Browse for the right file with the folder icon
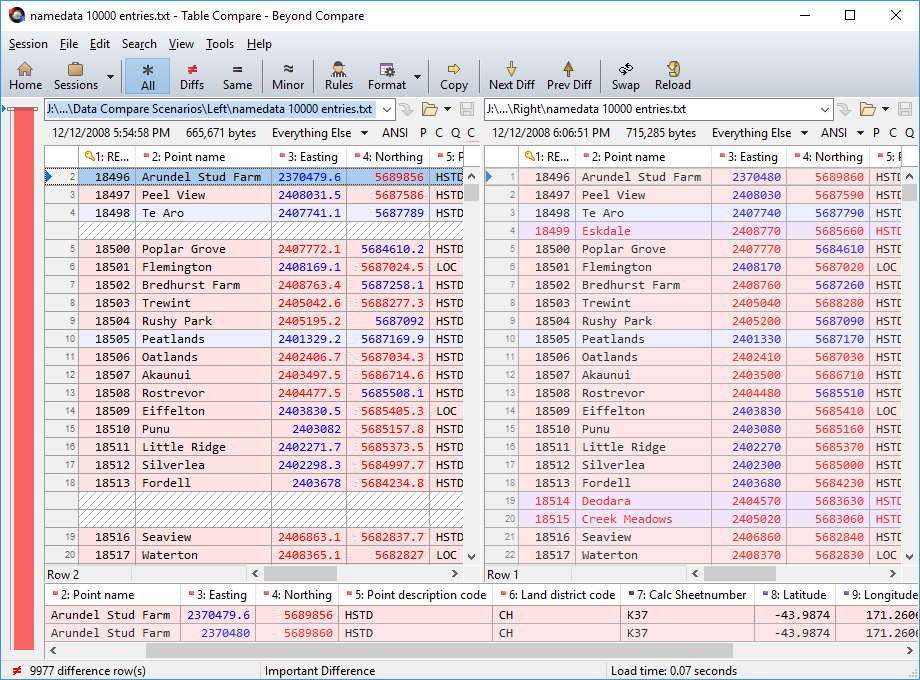 [868, 109]
